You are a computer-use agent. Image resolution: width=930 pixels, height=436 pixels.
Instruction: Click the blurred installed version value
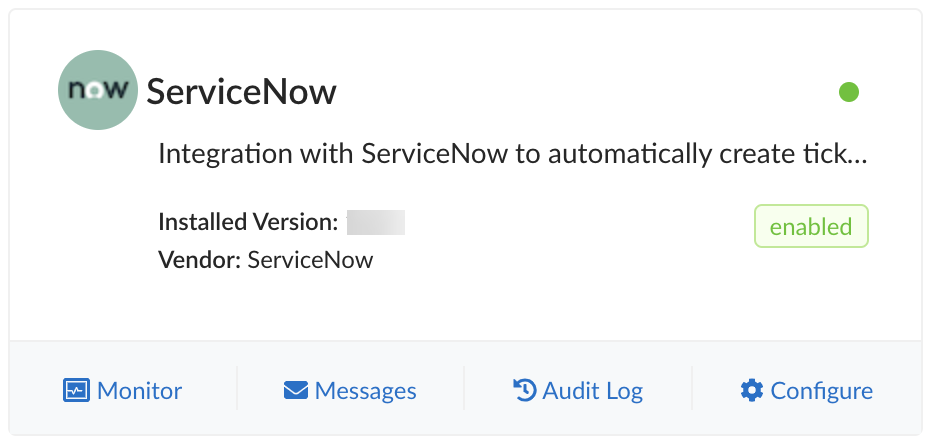pos(375,222)
